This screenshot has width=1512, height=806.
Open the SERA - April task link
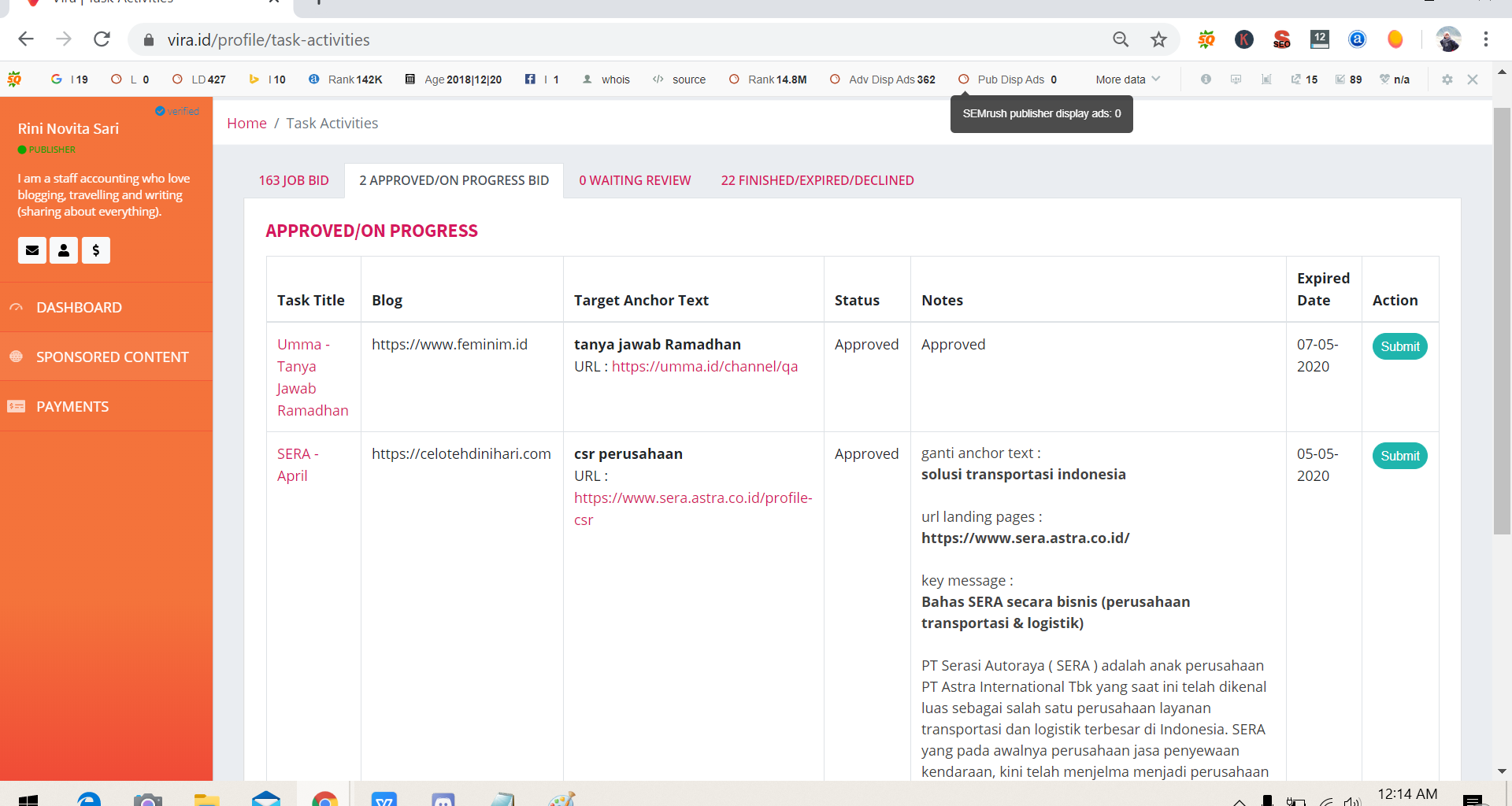tap(298, 464)
